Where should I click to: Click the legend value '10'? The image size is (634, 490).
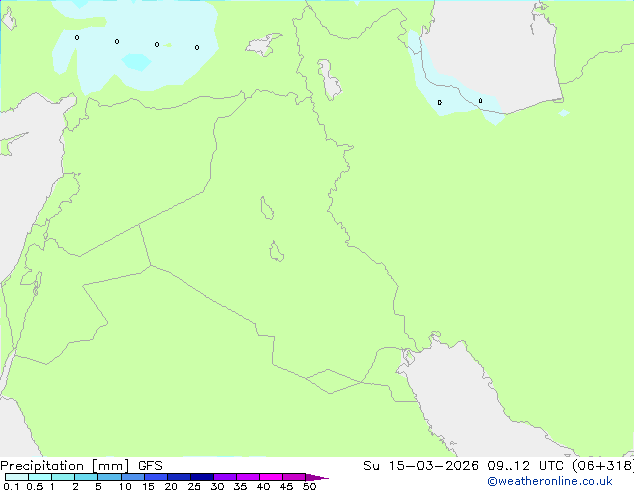click(125, 486)
